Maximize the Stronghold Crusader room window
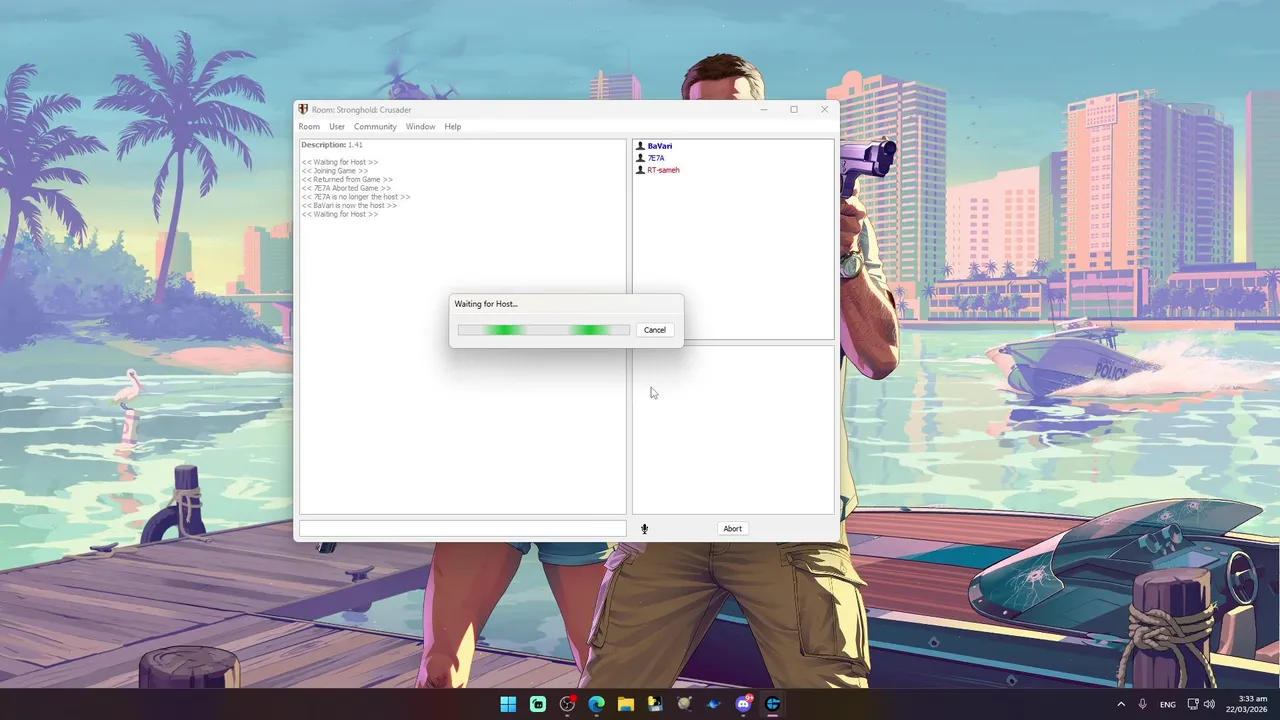Screen dimensions: 1280x720 point(794,109)
